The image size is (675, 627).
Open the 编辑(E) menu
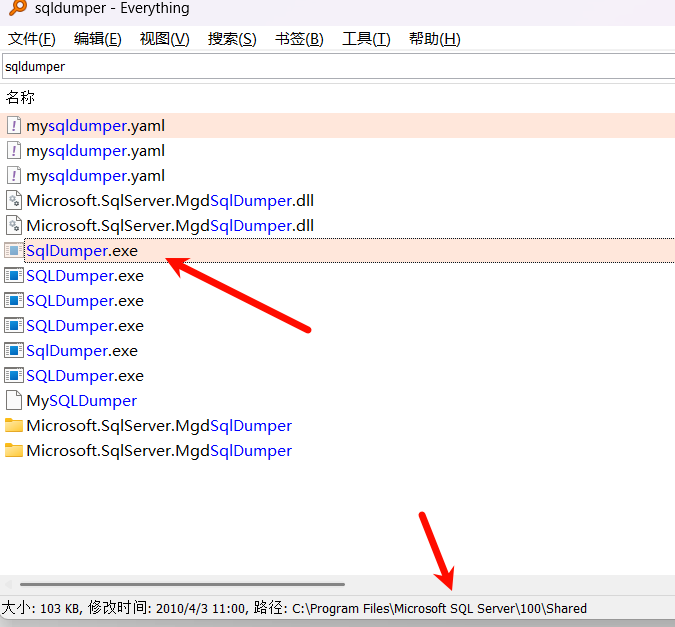(x=98, y=39)
